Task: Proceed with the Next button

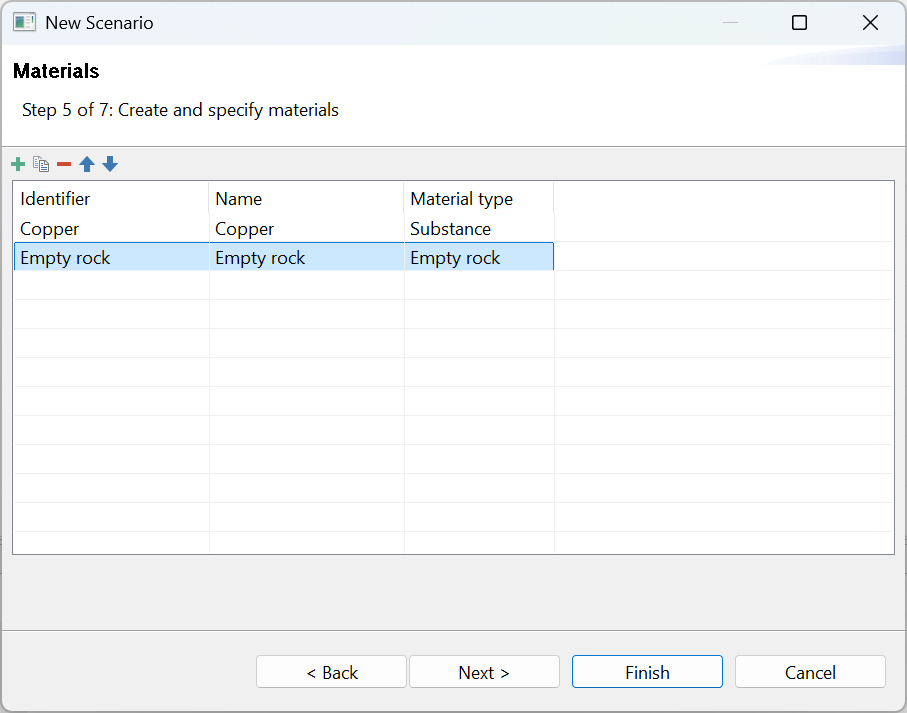Action: tap(484, 672)
